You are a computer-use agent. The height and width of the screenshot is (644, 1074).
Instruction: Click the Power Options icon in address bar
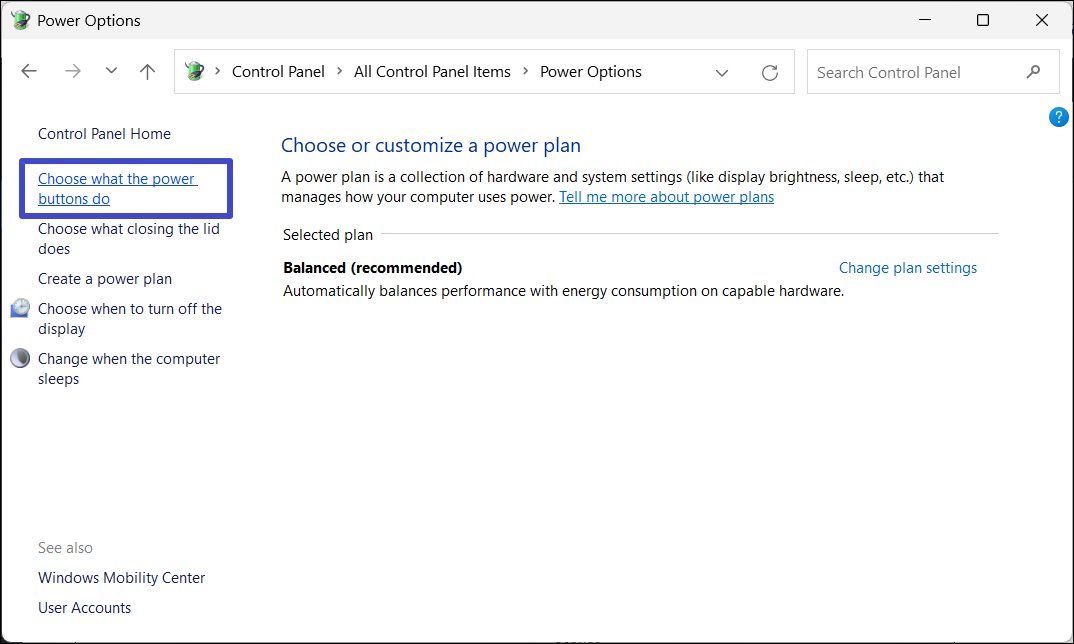195,71
